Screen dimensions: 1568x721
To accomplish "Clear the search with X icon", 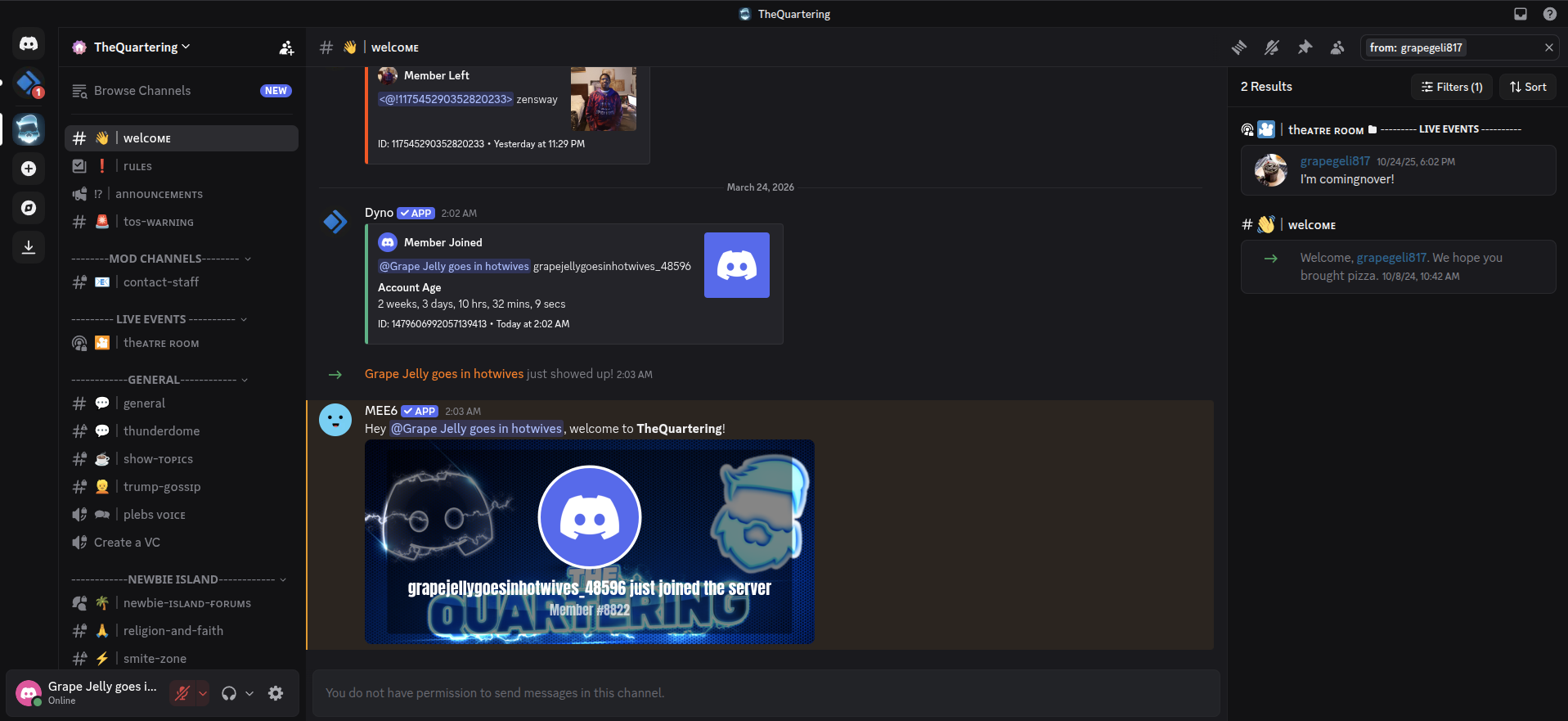I will click(x=1548, y=47).
